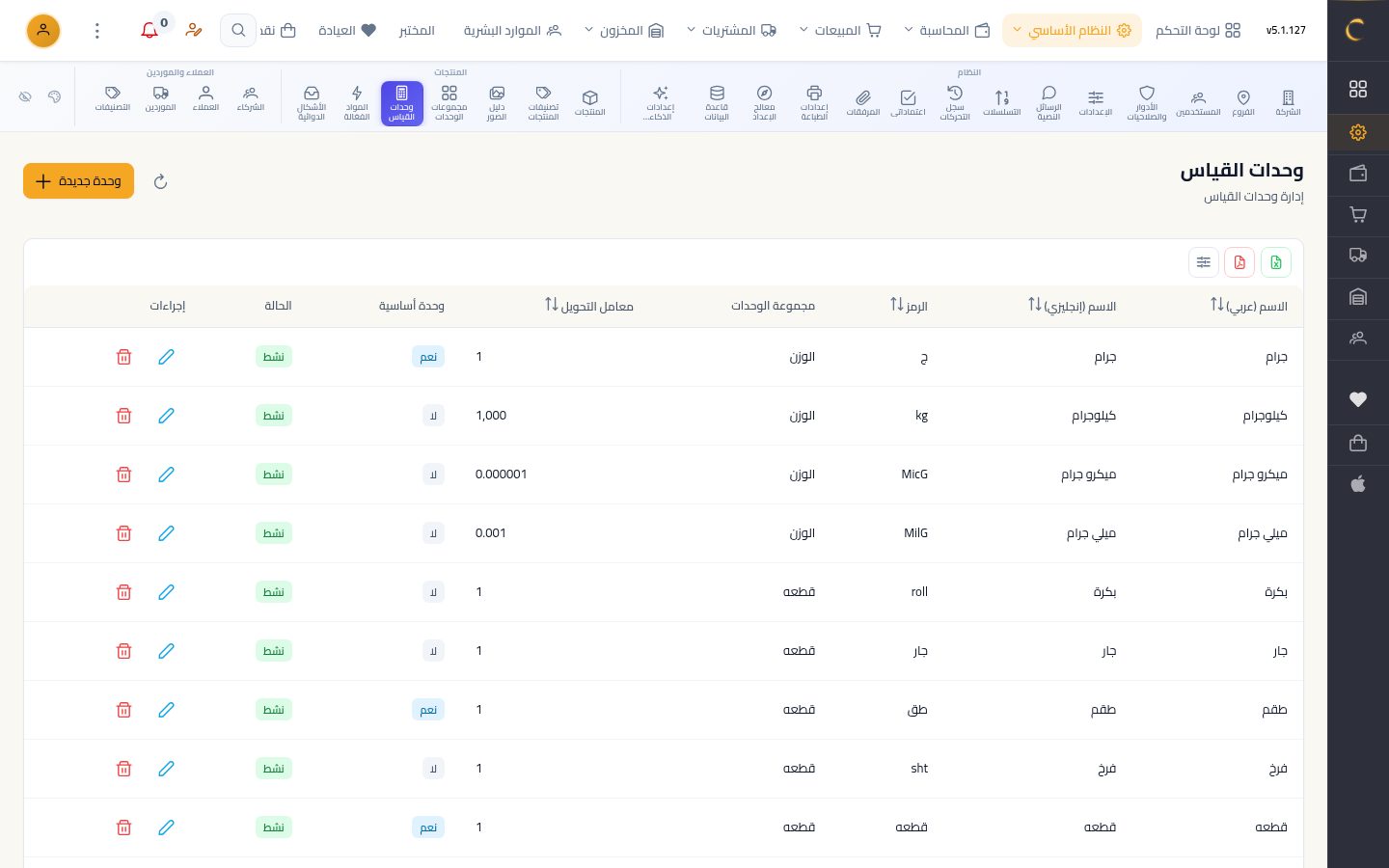Sort by الاسم (عربي) column
The image size is (1389, 868).
[1249, 306]
